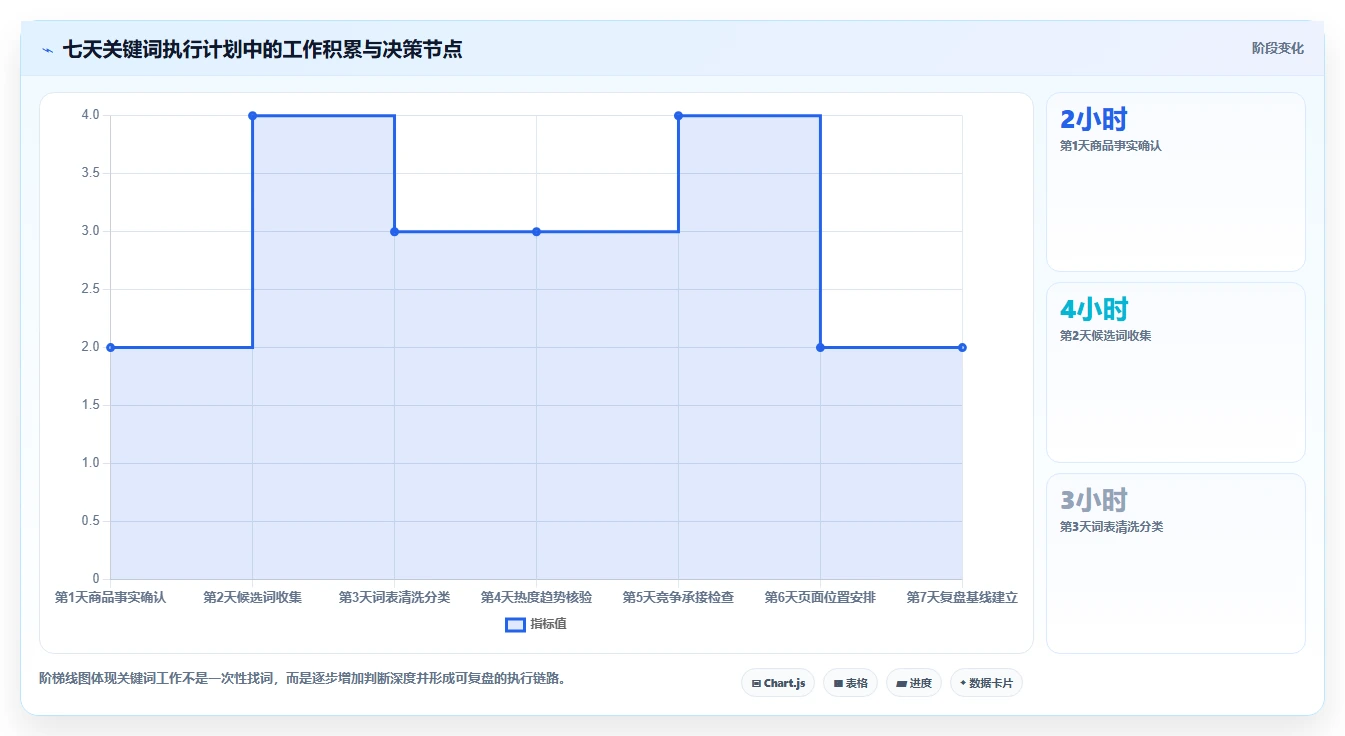Click the data point for 第5天竞争承接检查
This screenshot has height=736, width=1345.
point(678,116)
